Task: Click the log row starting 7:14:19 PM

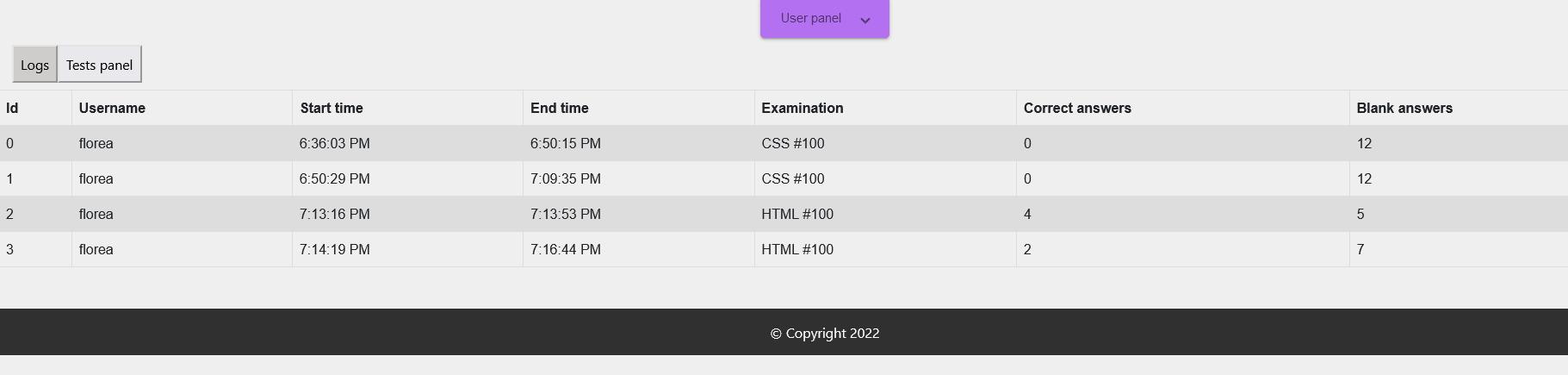Action: pos(784,249)
